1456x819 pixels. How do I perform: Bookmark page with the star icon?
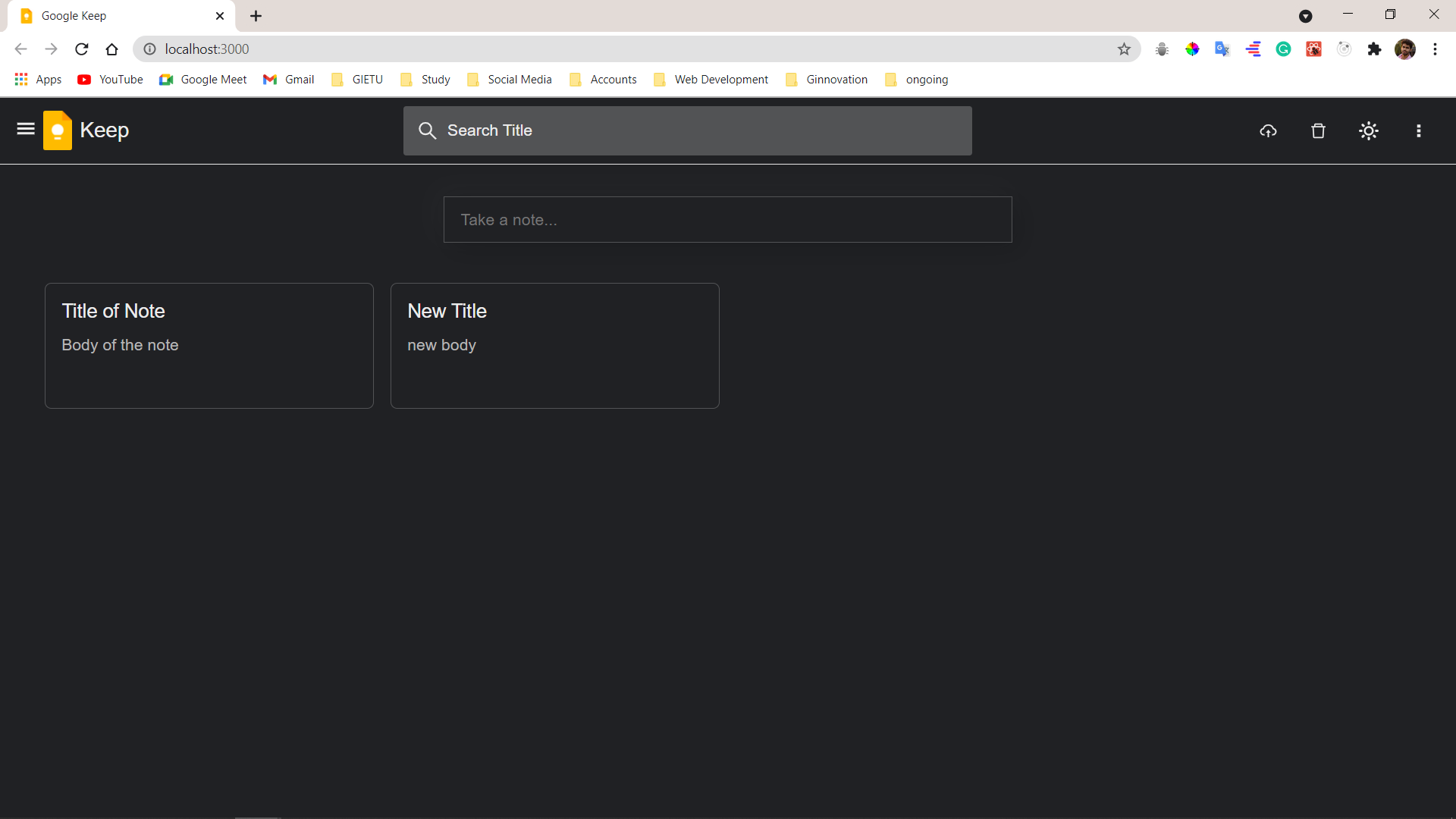(x=1124, y=49)
